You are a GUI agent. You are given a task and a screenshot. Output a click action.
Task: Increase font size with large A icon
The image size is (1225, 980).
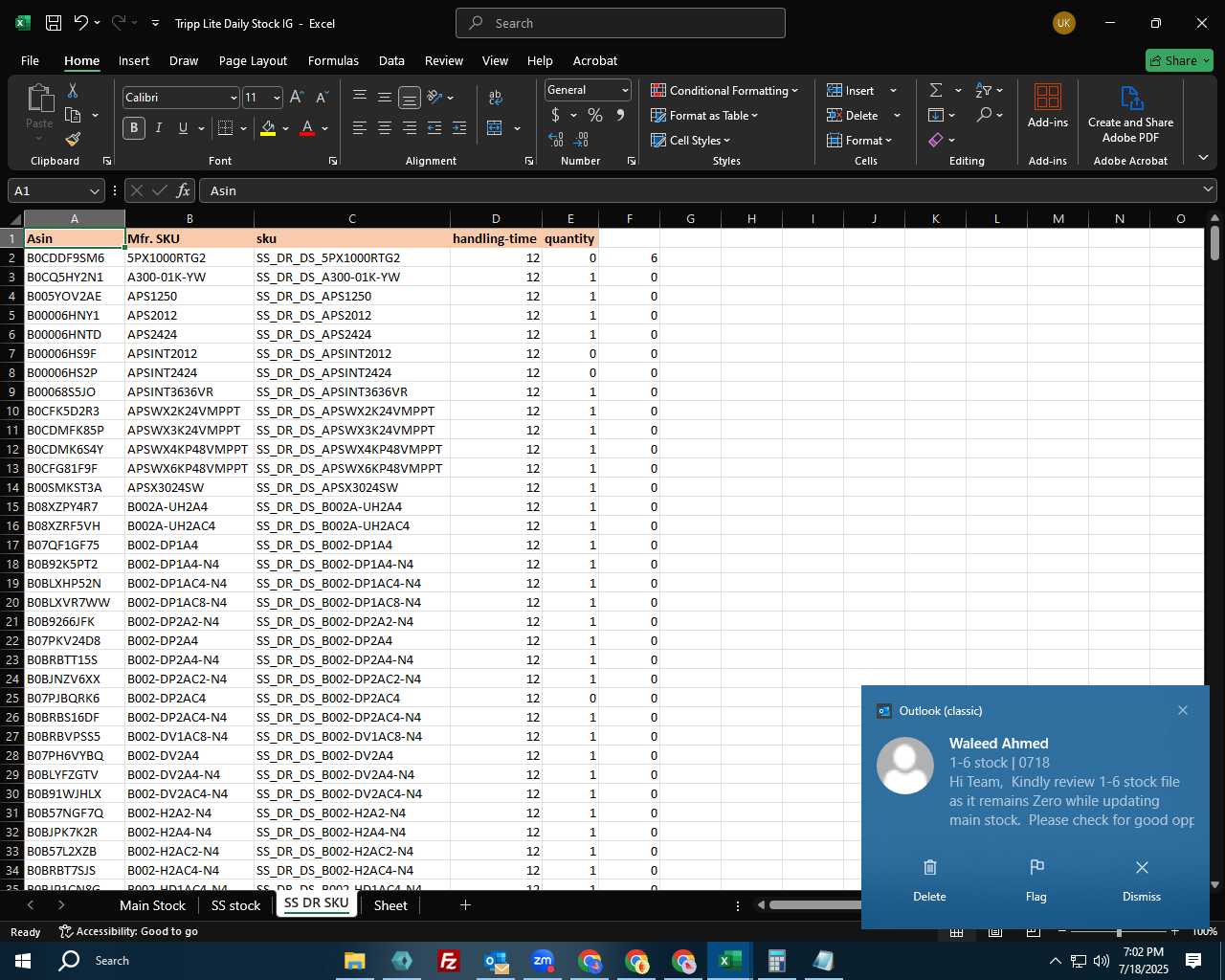[297, 98]
